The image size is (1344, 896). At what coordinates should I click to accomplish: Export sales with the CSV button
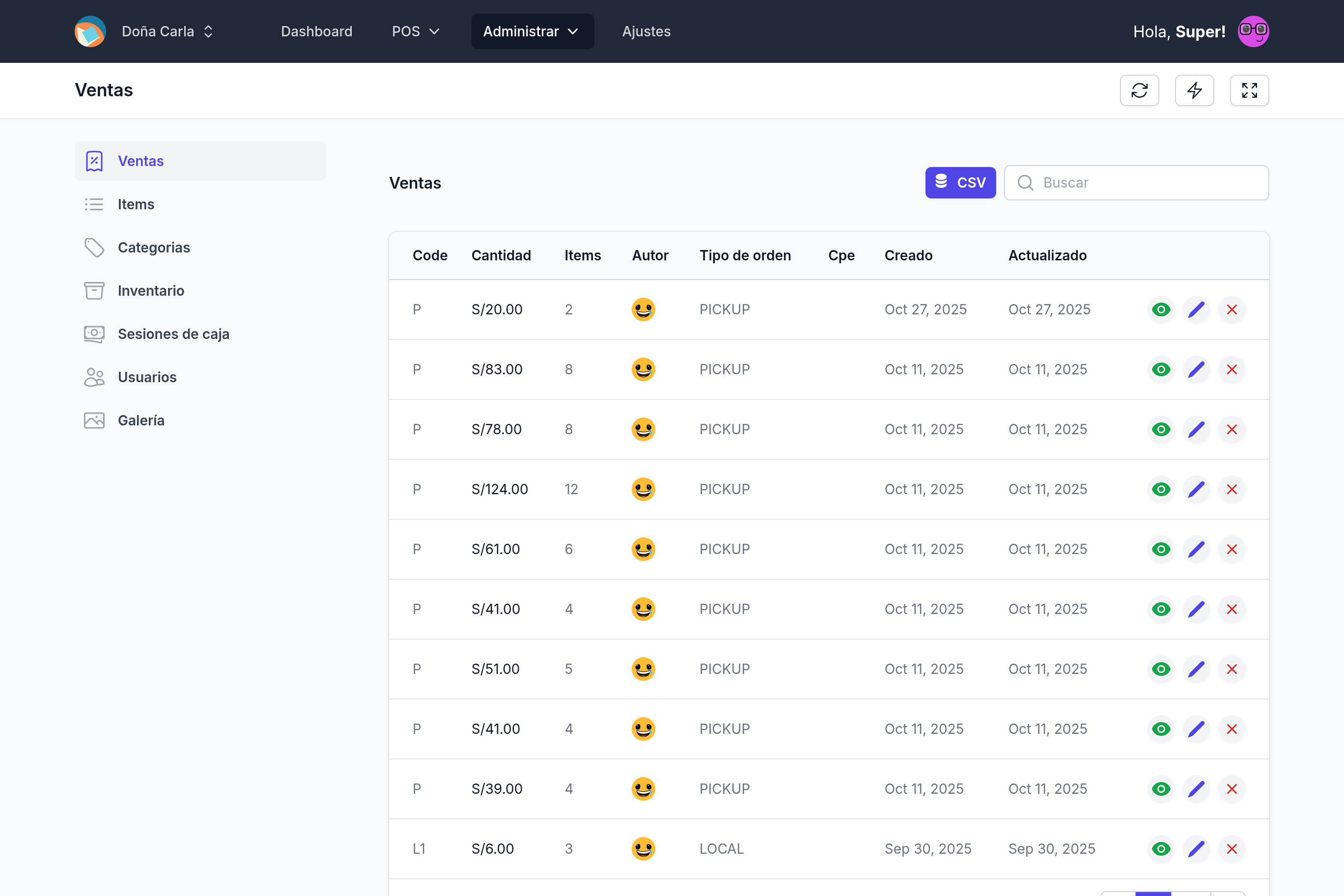tap(960, 183)
